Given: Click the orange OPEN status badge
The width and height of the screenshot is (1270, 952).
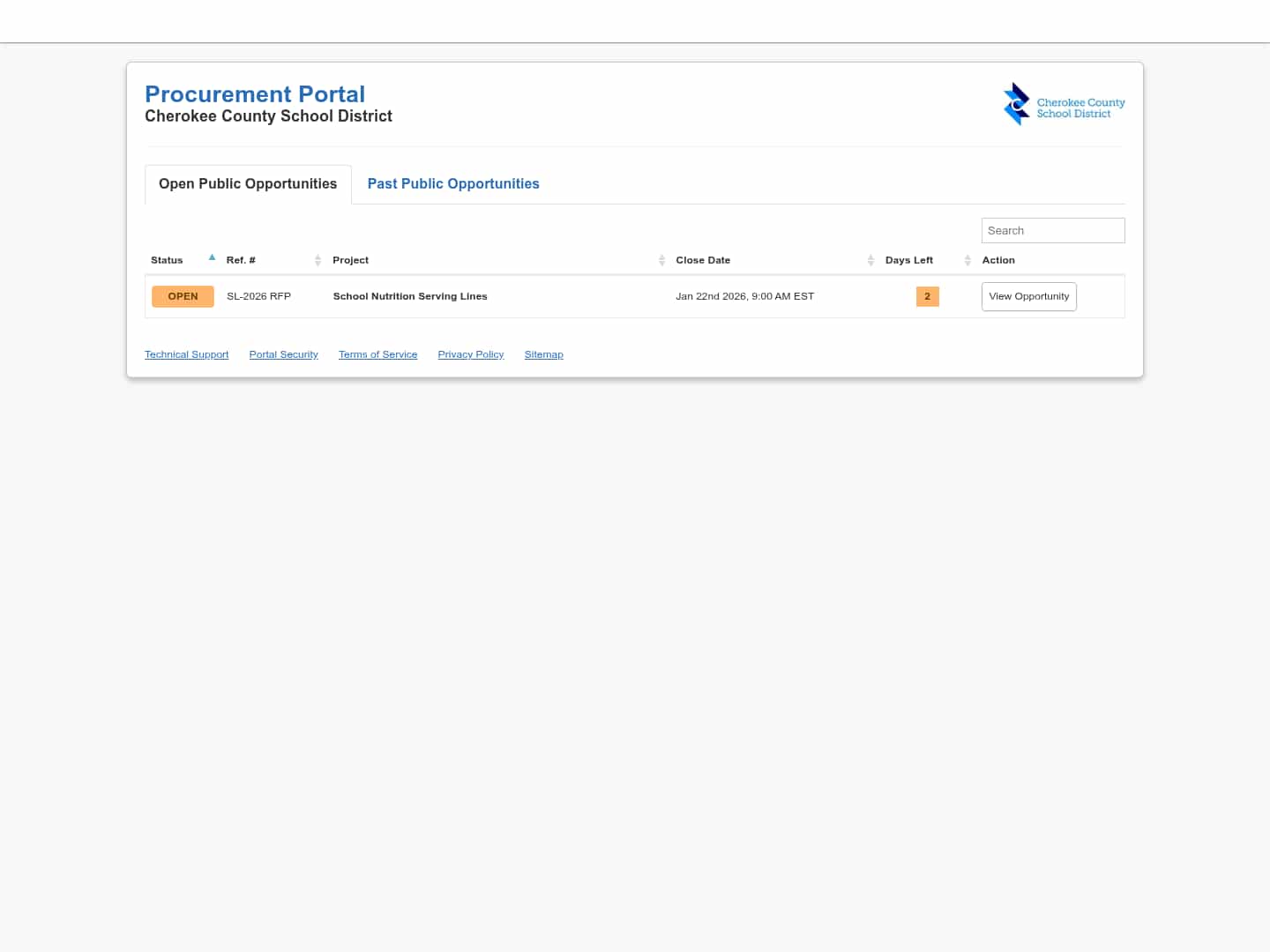Looking at the screenshot, I should point(183,296).
